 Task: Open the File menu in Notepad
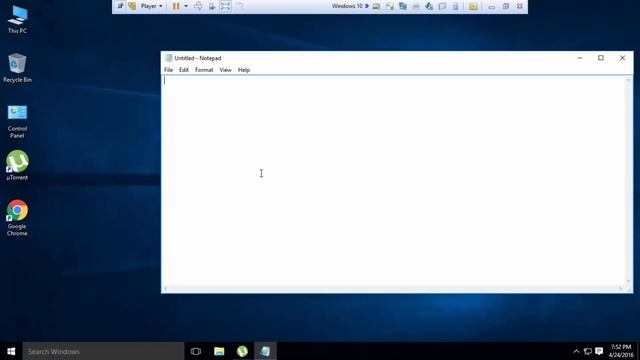click(168, 70)
